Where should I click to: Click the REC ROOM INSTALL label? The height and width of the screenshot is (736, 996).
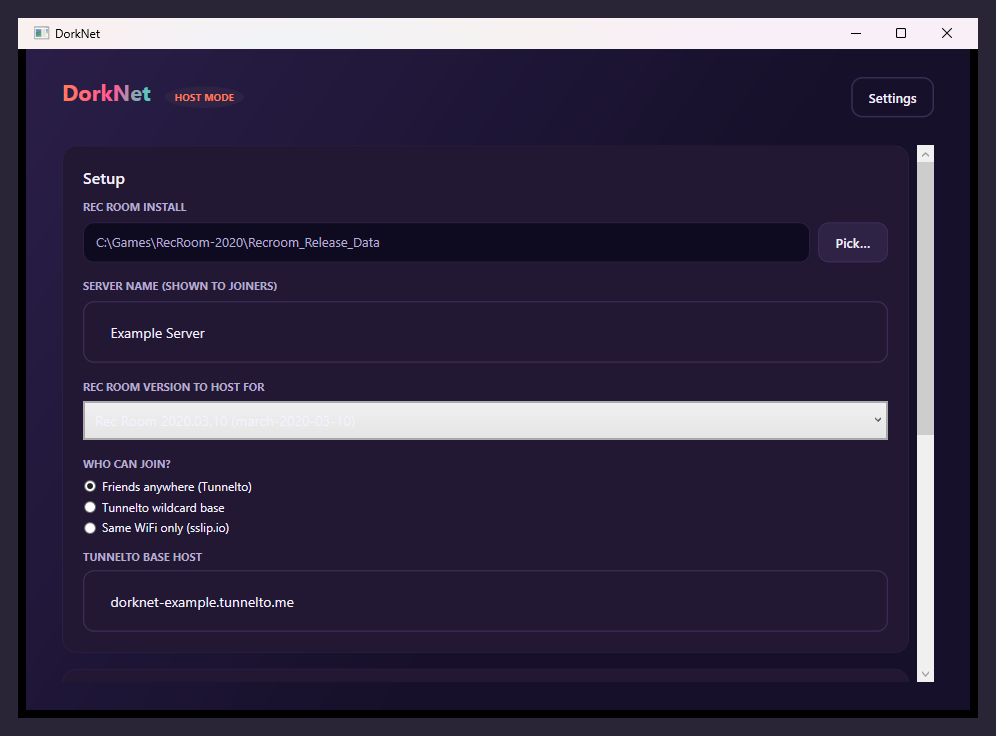135,207
